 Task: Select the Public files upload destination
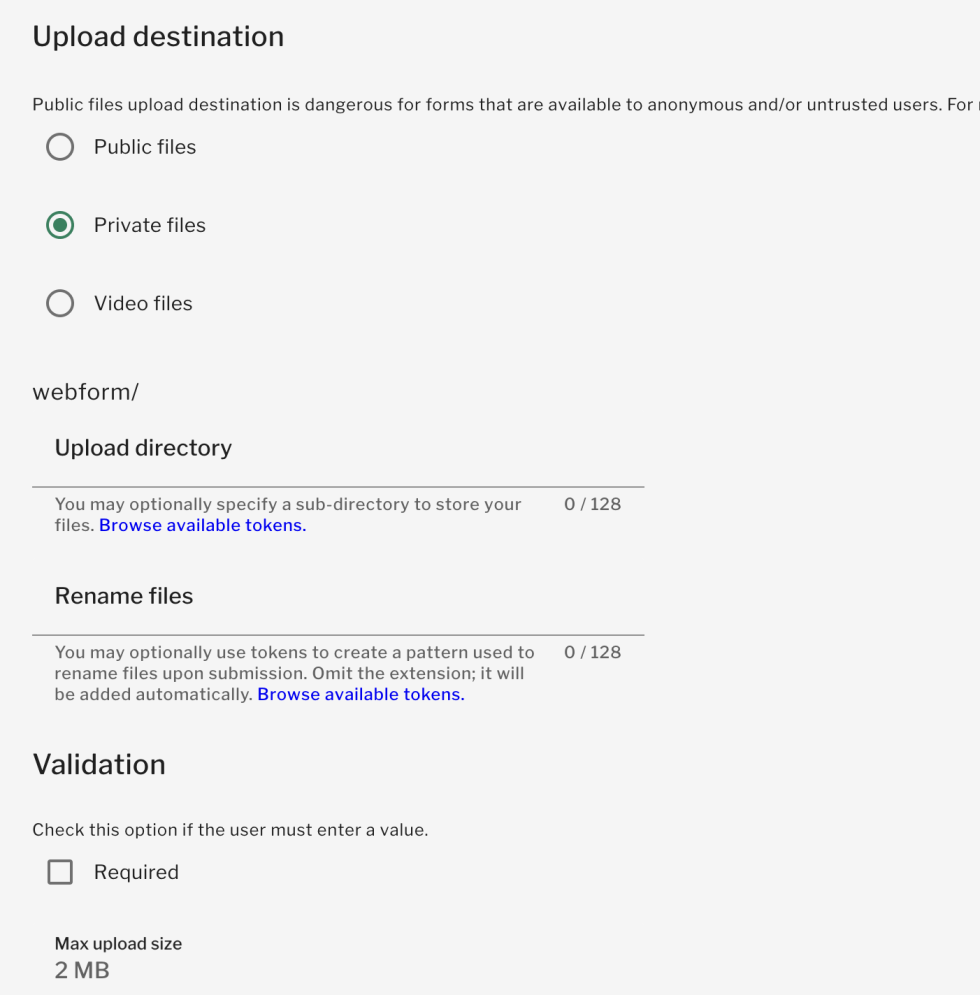pyautogui.click(x=60, y=146)
